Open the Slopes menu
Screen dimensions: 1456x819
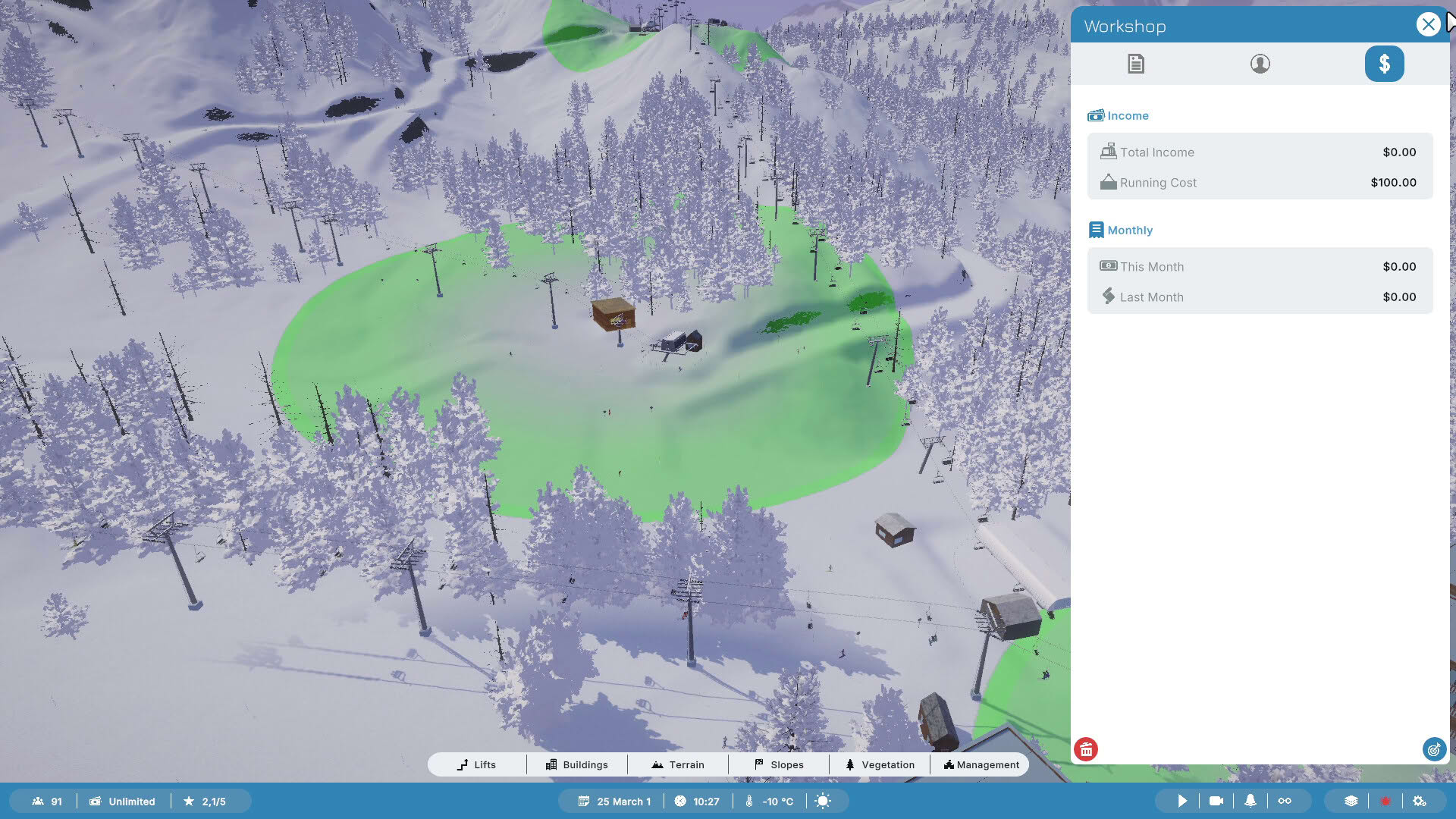[779, 764]
